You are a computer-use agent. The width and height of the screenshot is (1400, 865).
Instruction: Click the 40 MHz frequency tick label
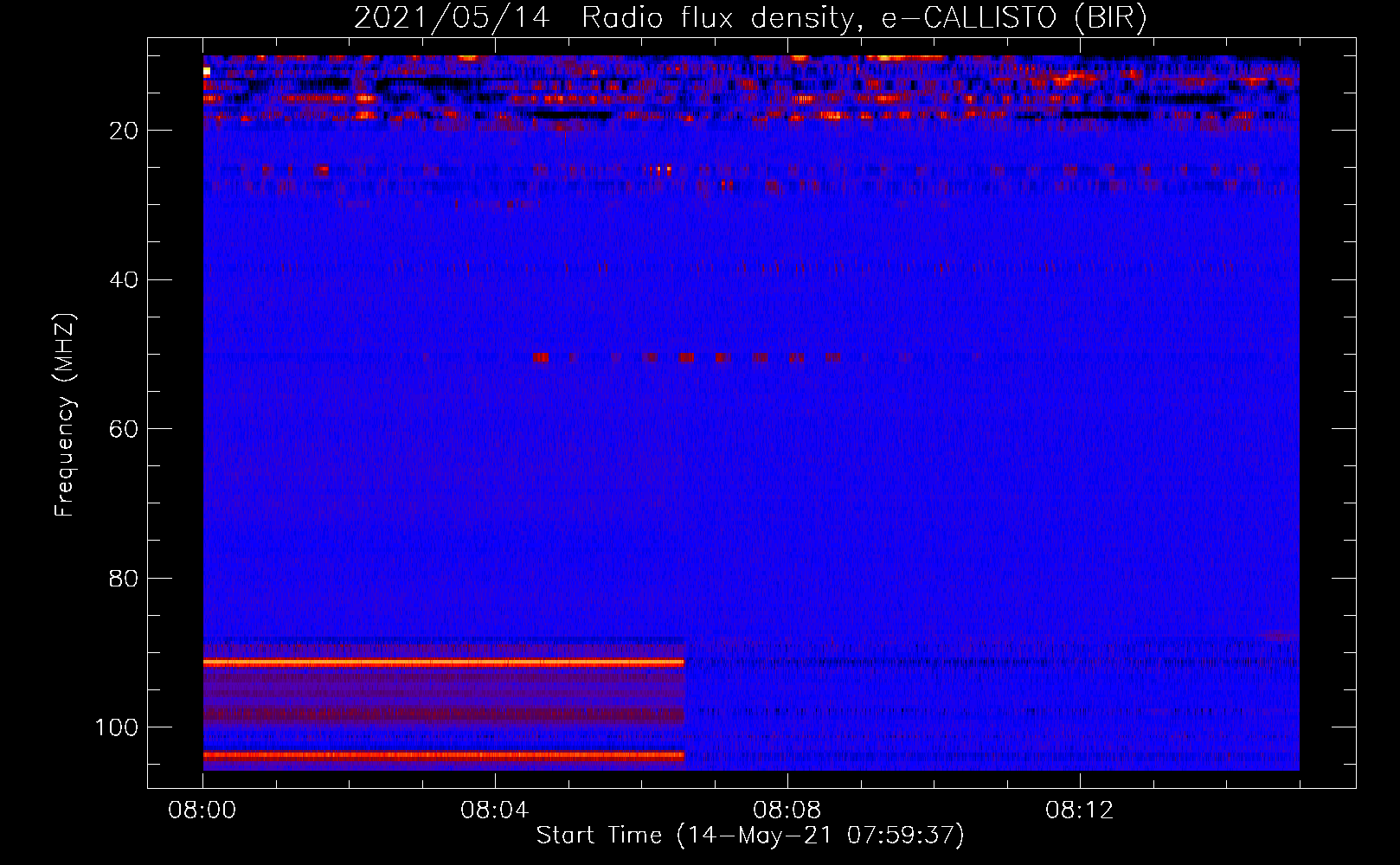124,280
